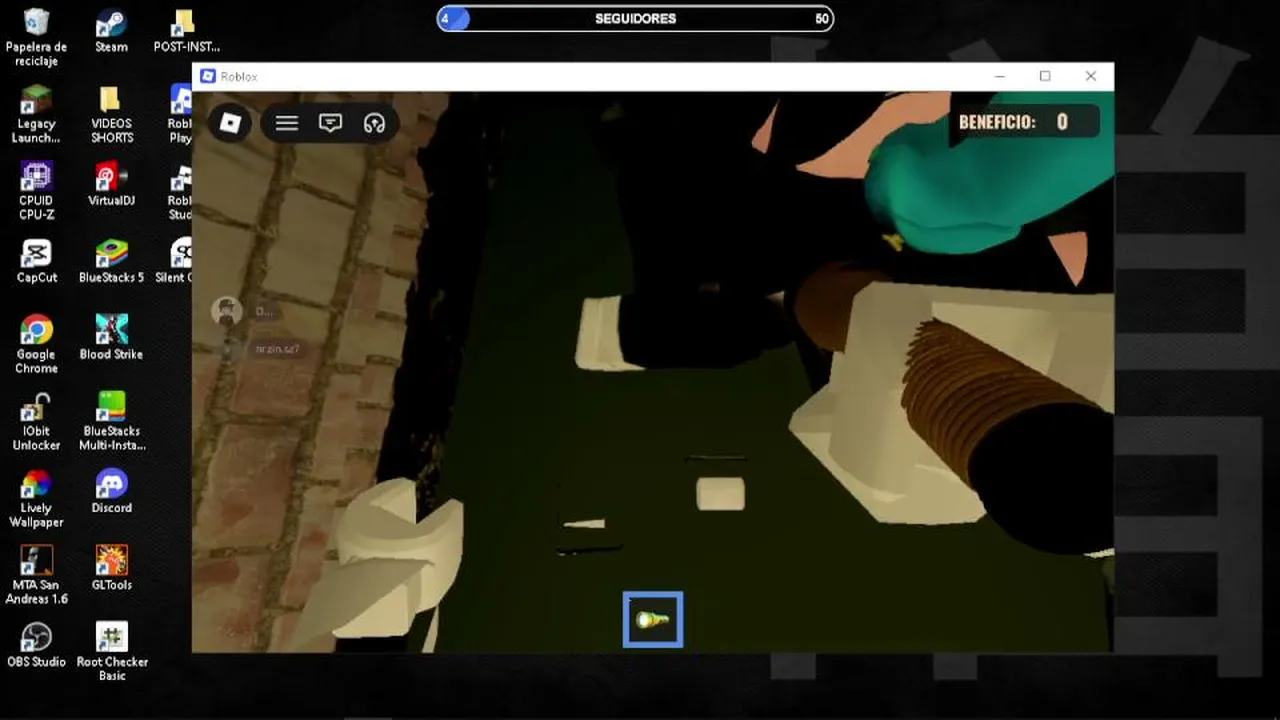Select the CapCut desktop icon
This screenshot has width=1280, height=720.
coord(36,262)
